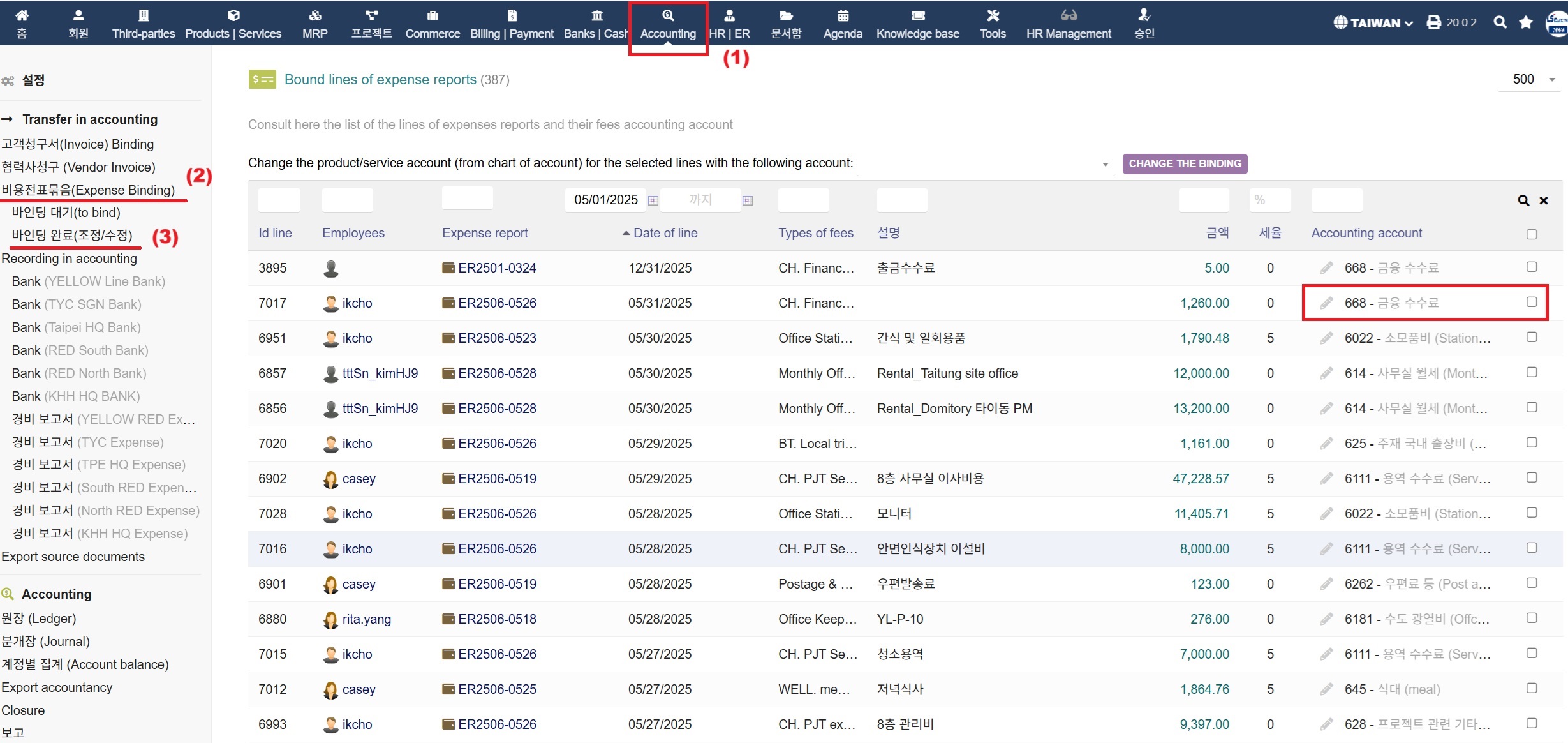Viewport: 1568px width, 743px height.
Task: Open calendar picker next to 05/01/2025
Action: (x=653, y=200)
